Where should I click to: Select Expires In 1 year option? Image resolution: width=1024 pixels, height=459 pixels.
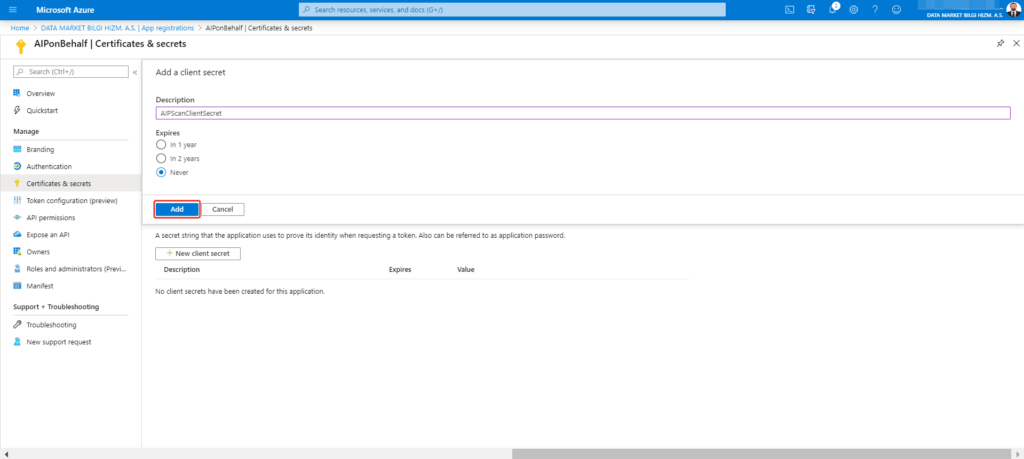click(161, 144)
